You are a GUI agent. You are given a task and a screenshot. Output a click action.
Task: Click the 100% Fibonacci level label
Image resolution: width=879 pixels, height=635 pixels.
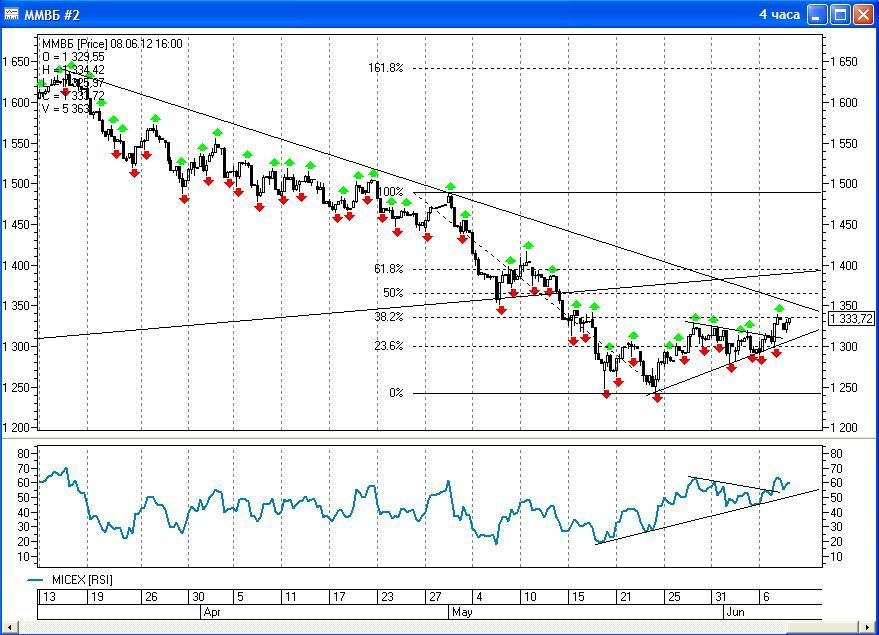pyautogui.click(x=391, y=192)
